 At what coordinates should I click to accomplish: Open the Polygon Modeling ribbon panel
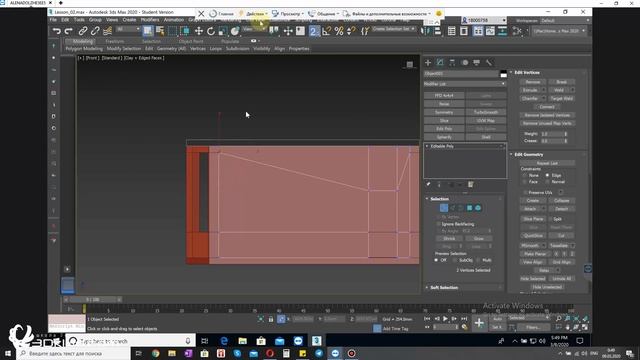click(84, 49)
